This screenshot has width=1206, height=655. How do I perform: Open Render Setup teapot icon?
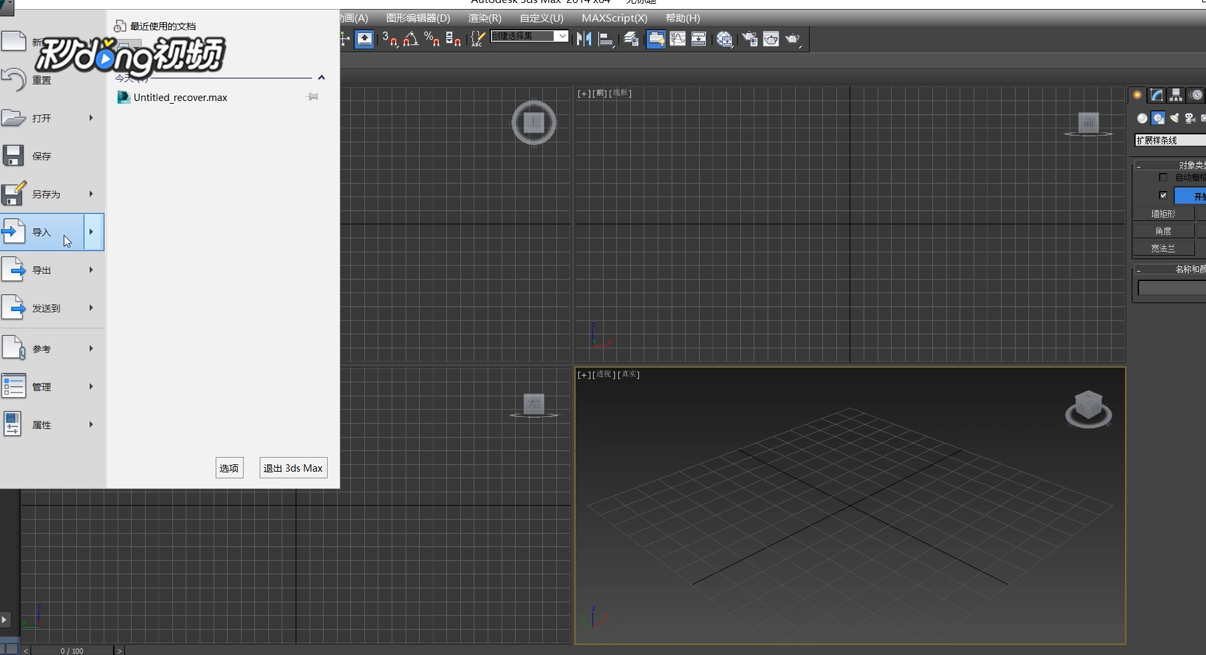[750, 39]
